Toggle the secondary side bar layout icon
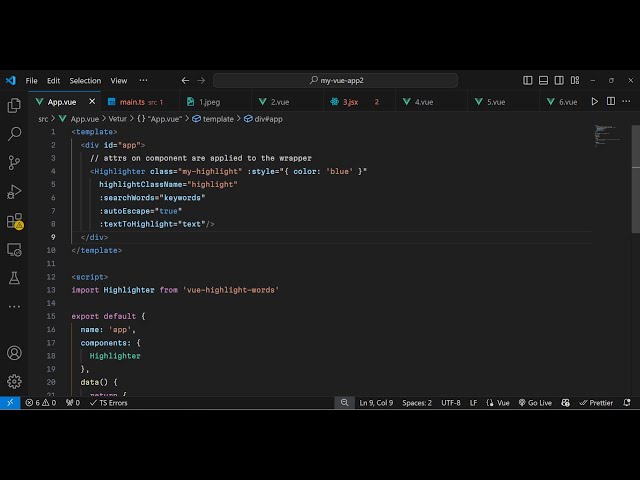This screenshot has height=480, width=640. (557, 80)
